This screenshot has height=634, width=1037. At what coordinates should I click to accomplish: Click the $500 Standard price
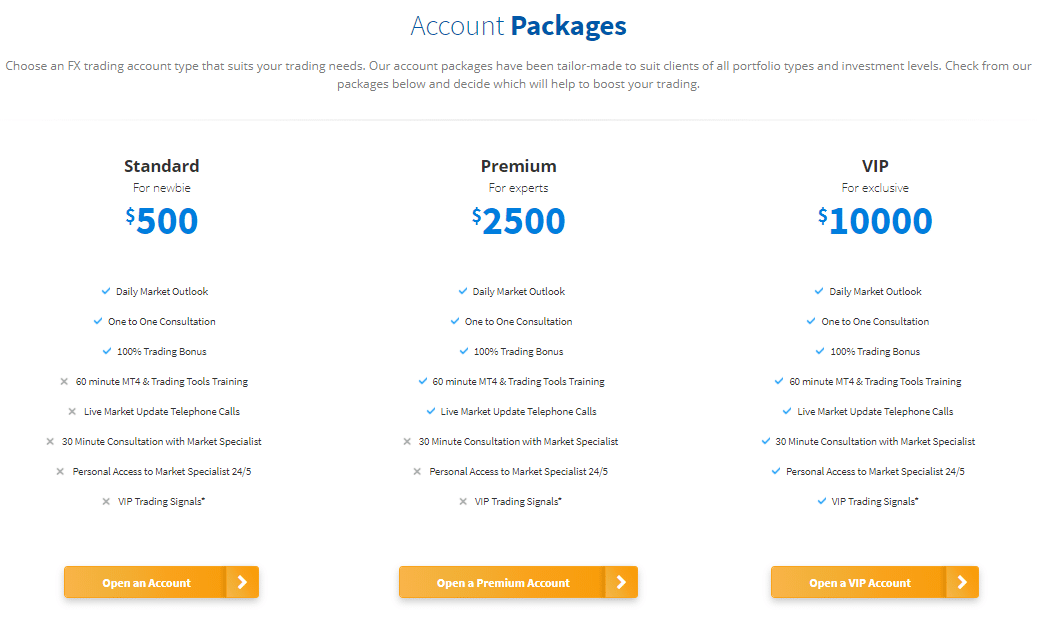162,221
